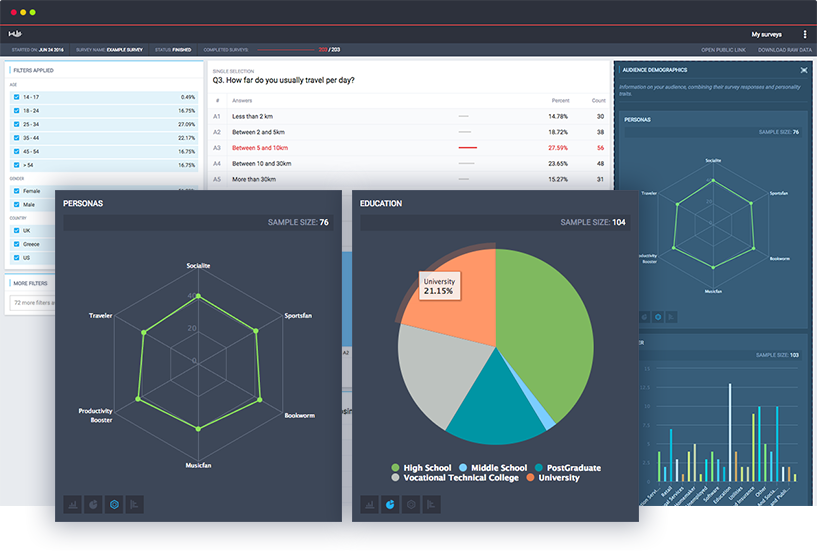
Task: Switch Personas panel to pie chart view
Action: click(93, 504)
